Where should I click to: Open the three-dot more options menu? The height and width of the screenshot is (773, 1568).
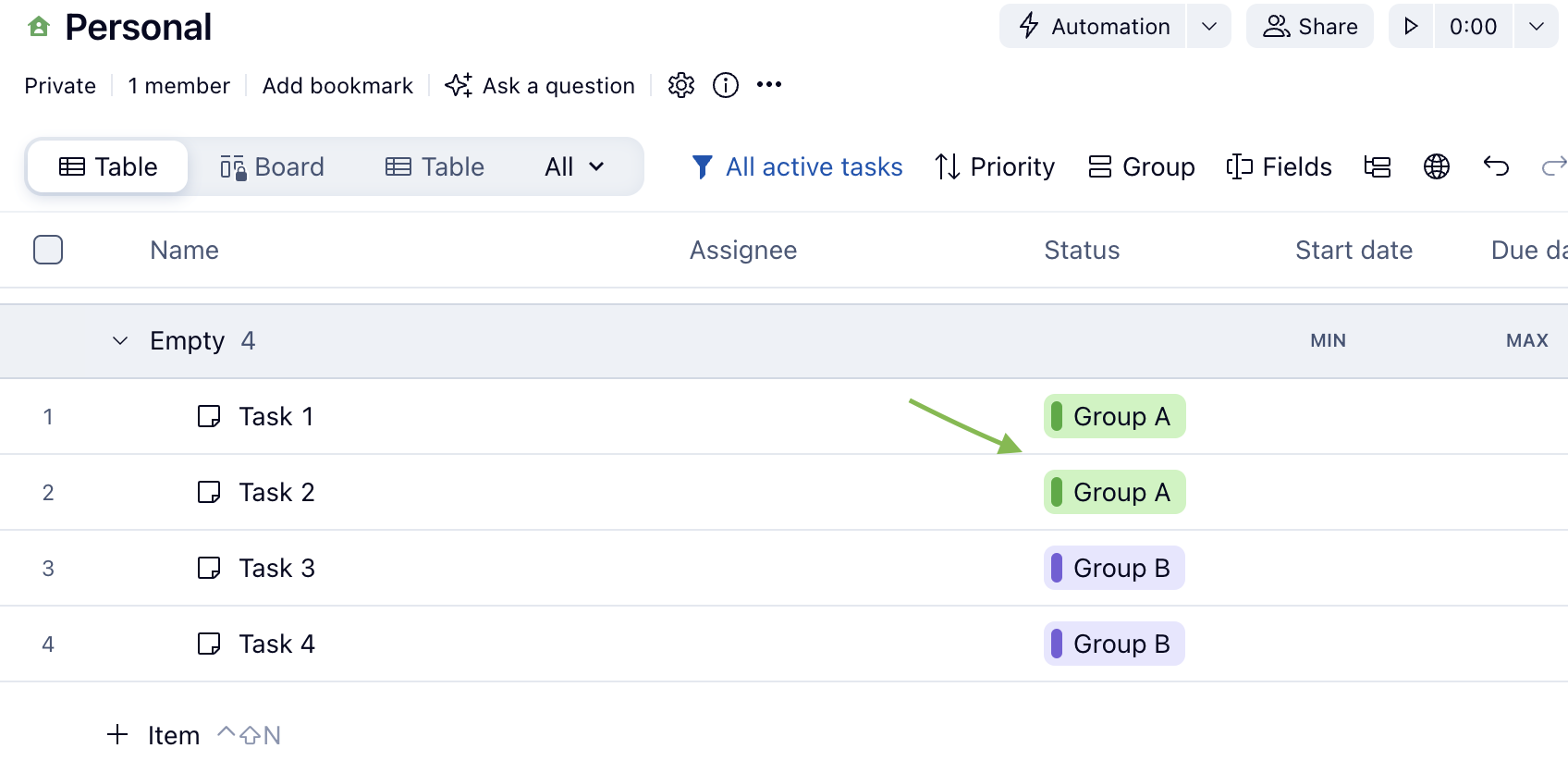pos(769,85)
